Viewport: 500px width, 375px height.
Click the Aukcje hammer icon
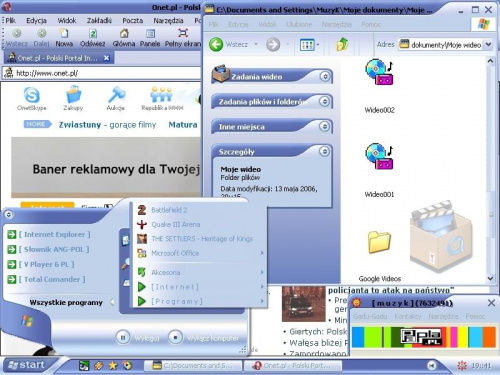(116, 95)
